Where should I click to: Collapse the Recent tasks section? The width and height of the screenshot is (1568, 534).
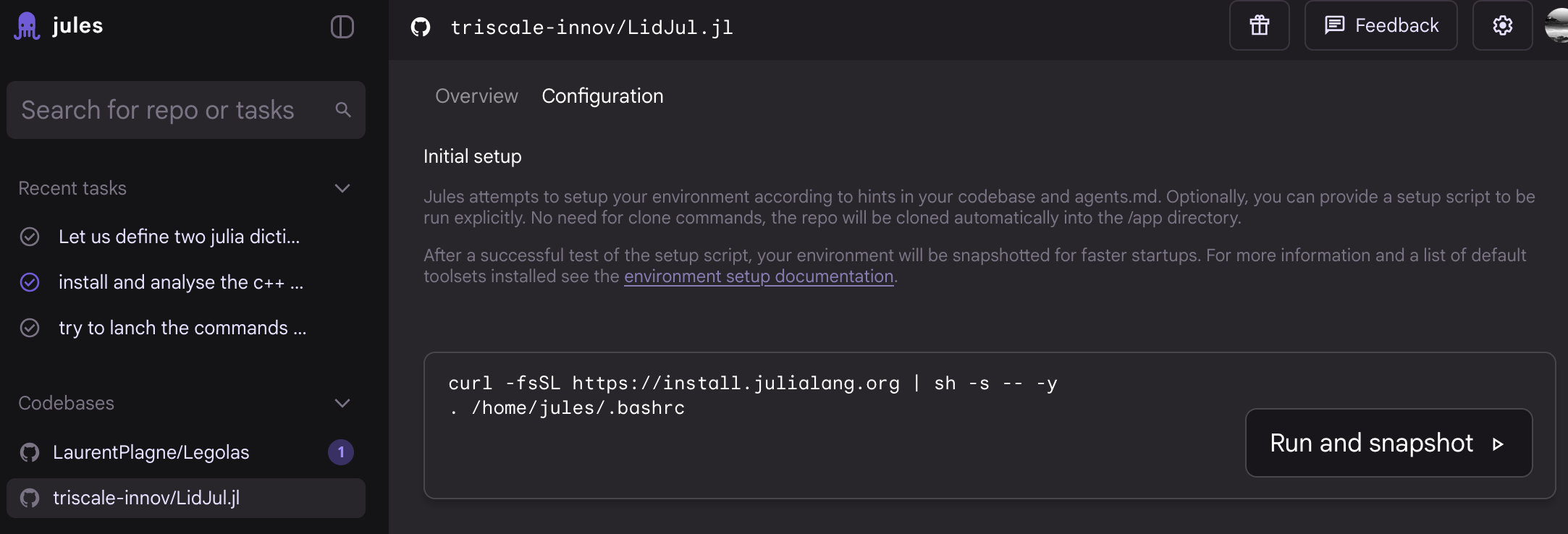pyautogui.click(x=342, y=189)
